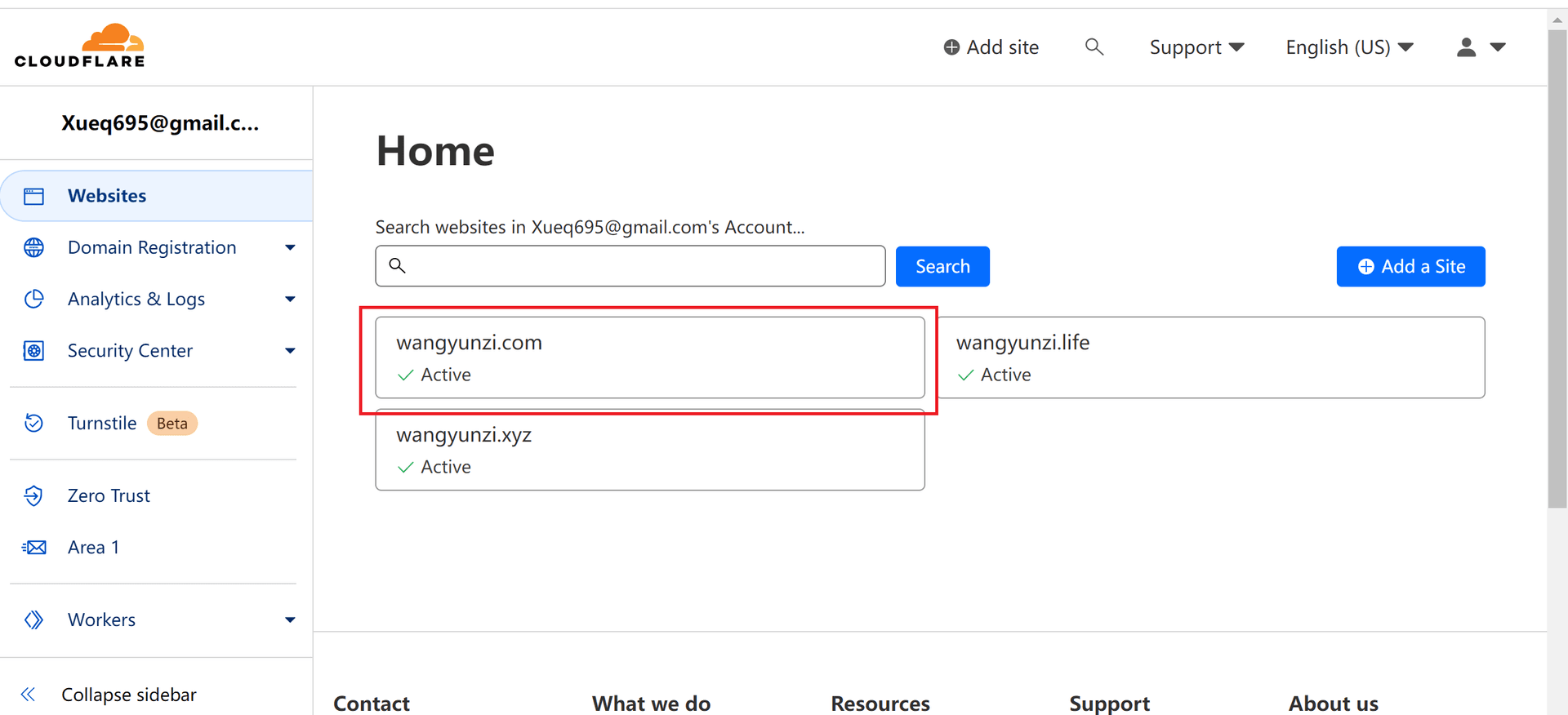The height and width of the screenshot is (715, 1568).
Task: Click the Workers diamond icon
Action: [x=33, y=620]
